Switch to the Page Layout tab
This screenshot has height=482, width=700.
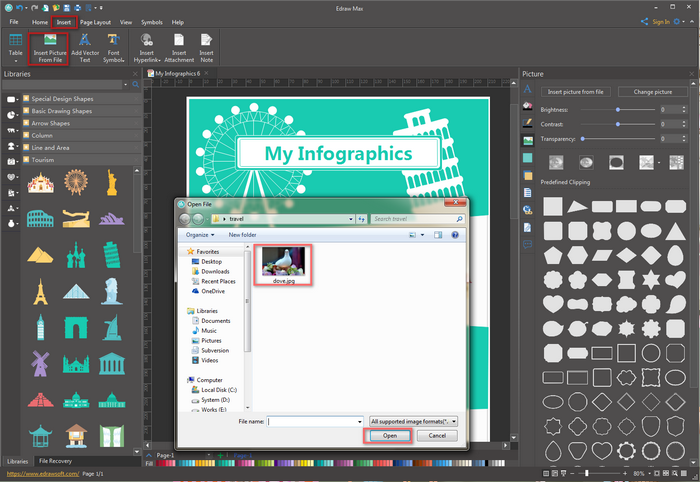pyautogui.click(x=96, y=21)
